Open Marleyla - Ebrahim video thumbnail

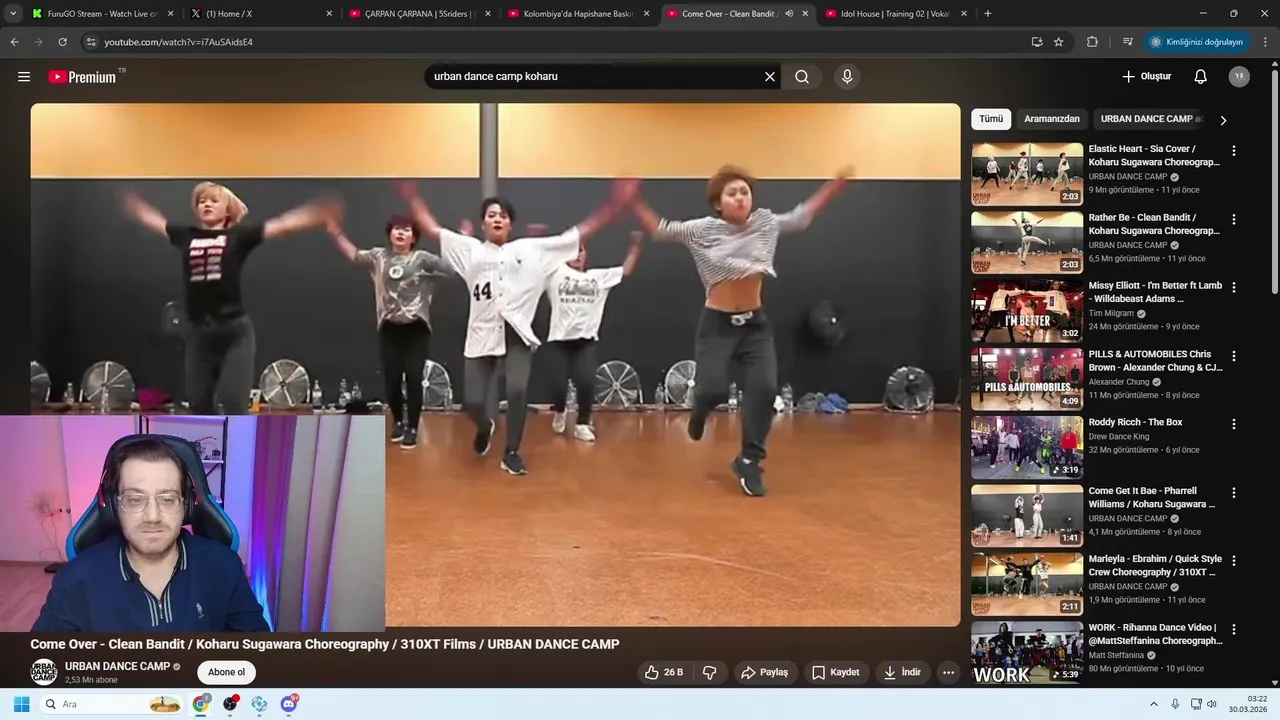(1027, 584)
